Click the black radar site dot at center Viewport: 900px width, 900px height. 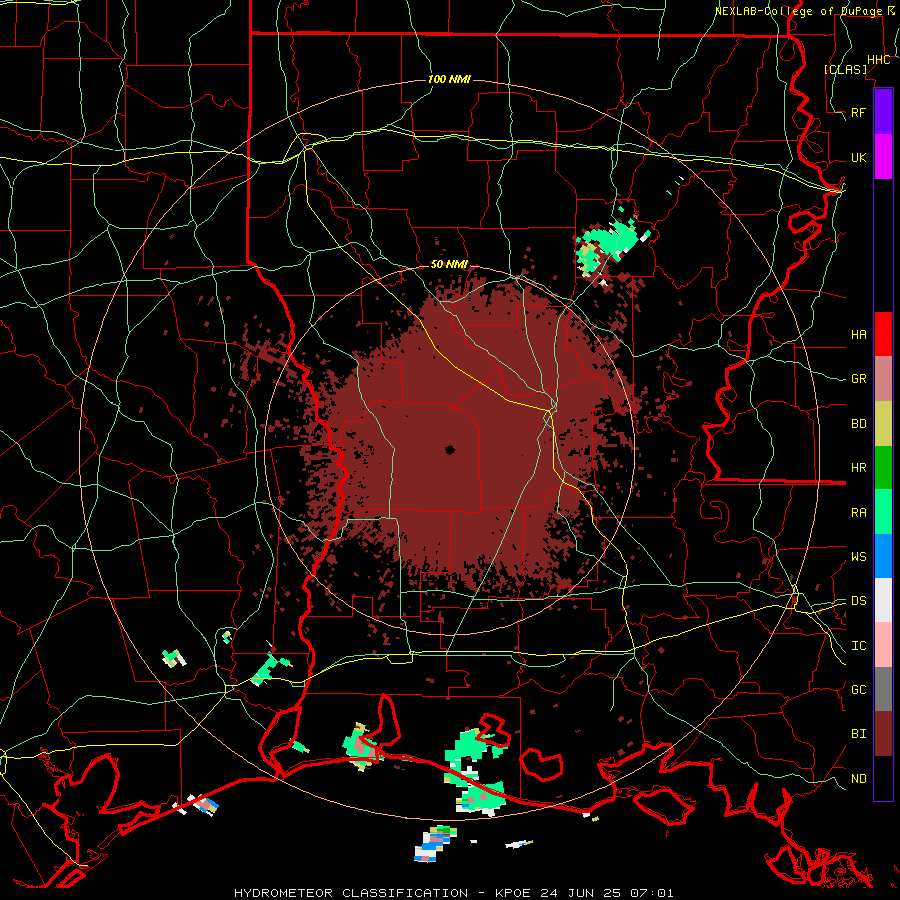[450, 450]
